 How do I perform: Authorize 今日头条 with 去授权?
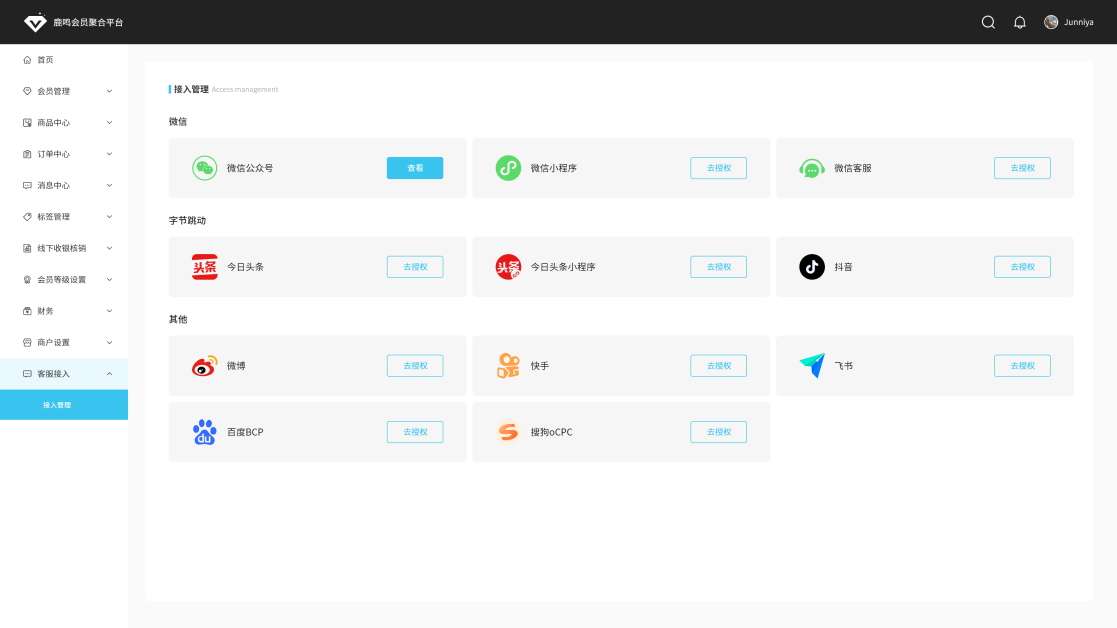pos(415,267)
